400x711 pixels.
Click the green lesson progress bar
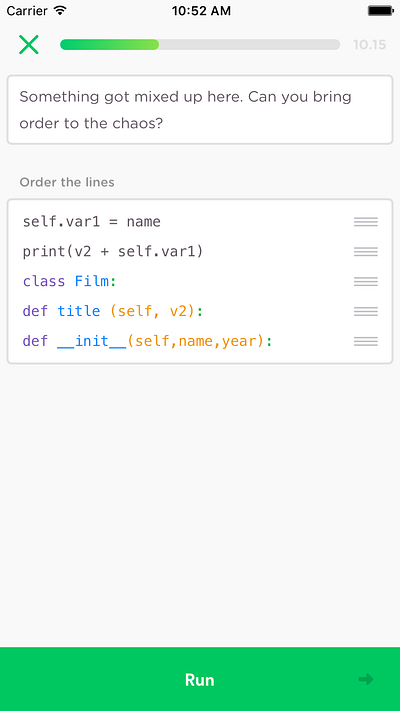coord(200,44)
